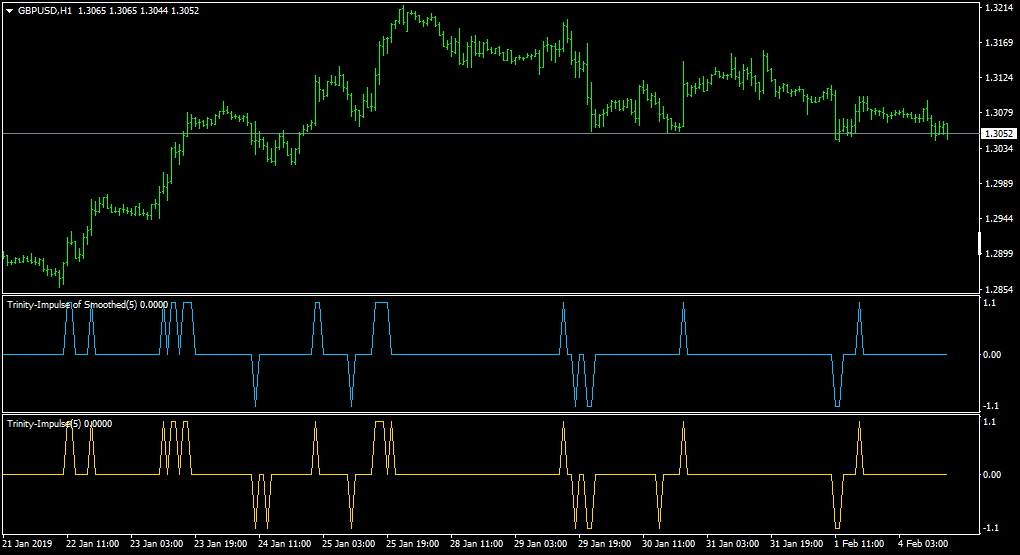The height and width of the screenshot is (555, 1020).
Task: Click the 1.2989 price scale label
Action: [999, 183]
